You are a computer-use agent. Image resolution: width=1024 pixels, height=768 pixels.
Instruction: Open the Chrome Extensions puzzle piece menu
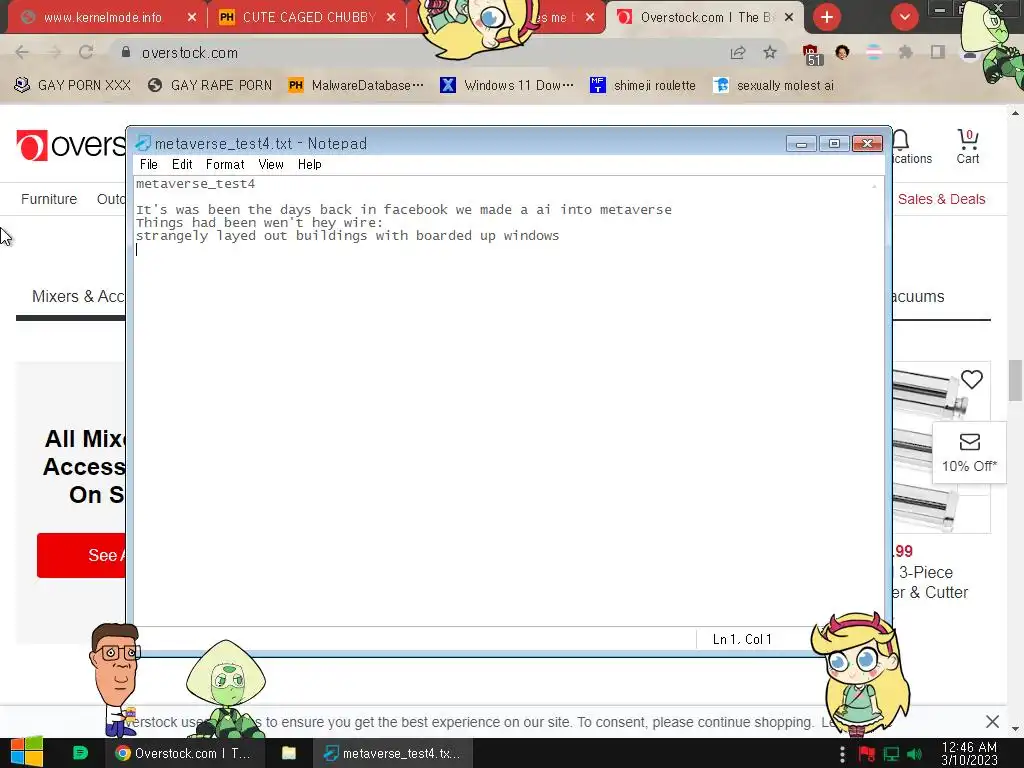[x=905, y=53]
